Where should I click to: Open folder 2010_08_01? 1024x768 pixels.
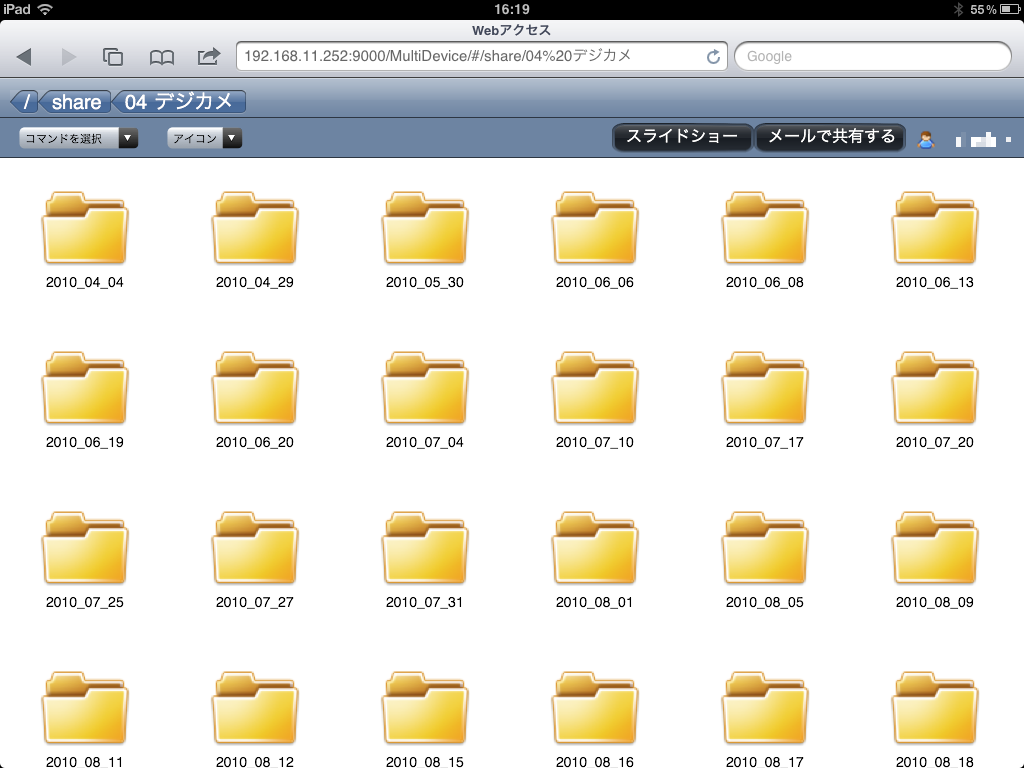595,560
